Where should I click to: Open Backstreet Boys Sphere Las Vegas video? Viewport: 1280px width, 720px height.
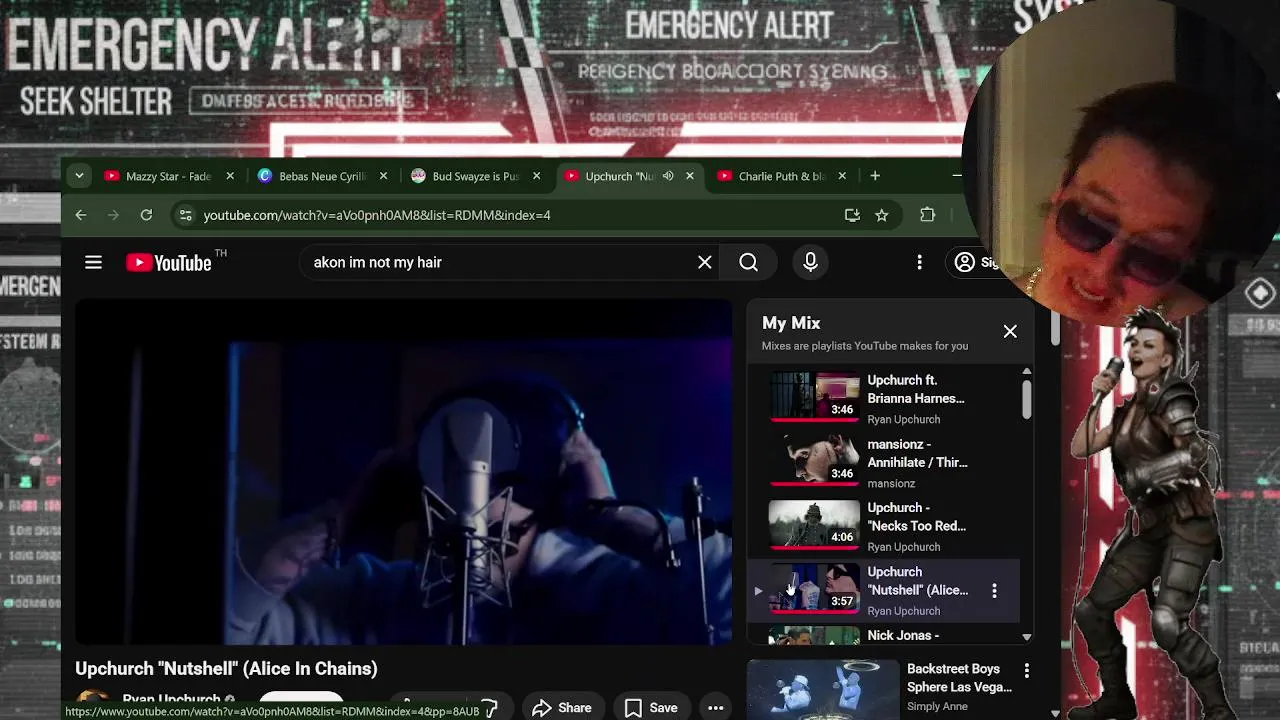(x=959, y=678)
